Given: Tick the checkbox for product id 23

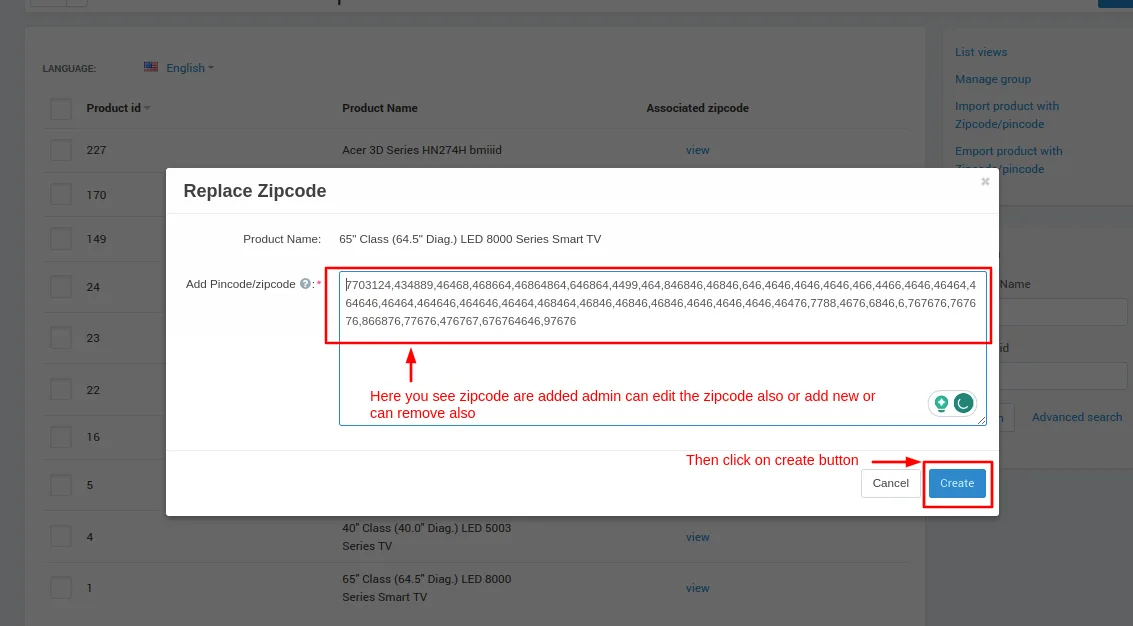Looking at the screenshot, I should point(61,338).
